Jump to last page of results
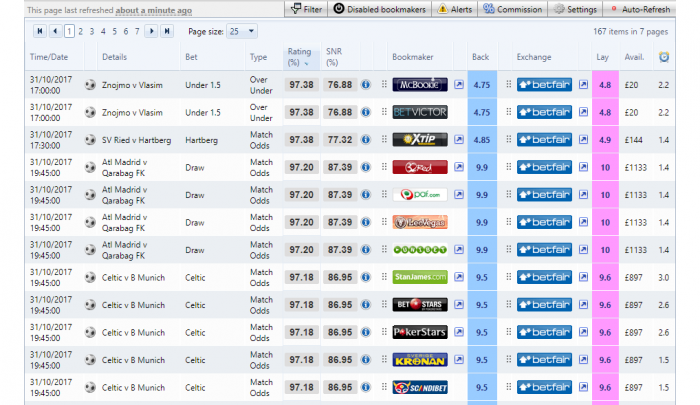 pyautogui.click(x=167, y=31)
